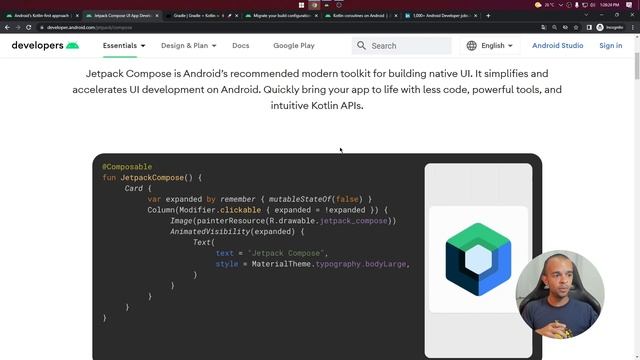Click the 'intuitive Kotlin APIs.' text
This screenshot has width=640, height=360.
(317, 105)
